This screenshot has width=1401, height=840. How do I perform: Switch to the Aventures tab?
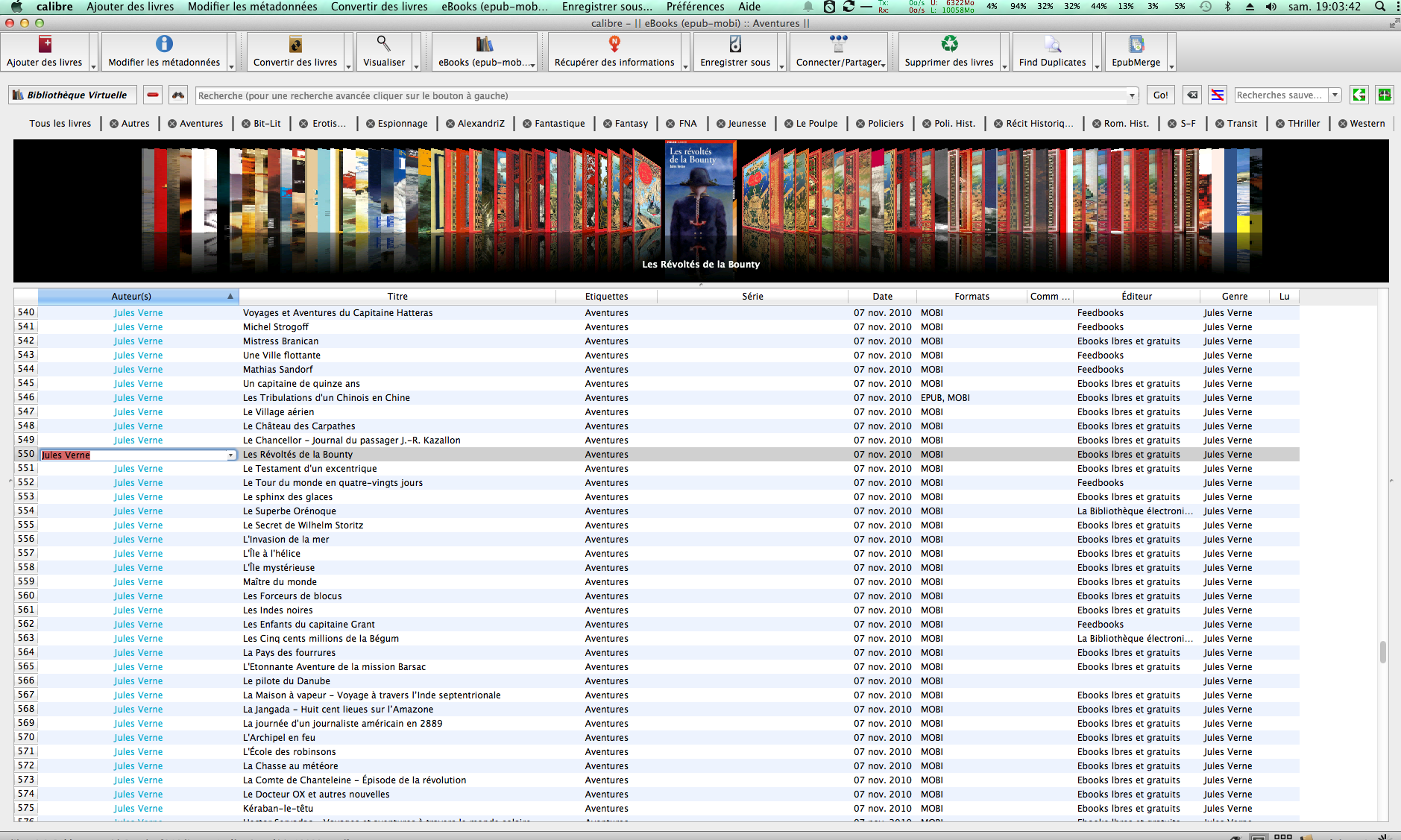click(x=201, y=124)
